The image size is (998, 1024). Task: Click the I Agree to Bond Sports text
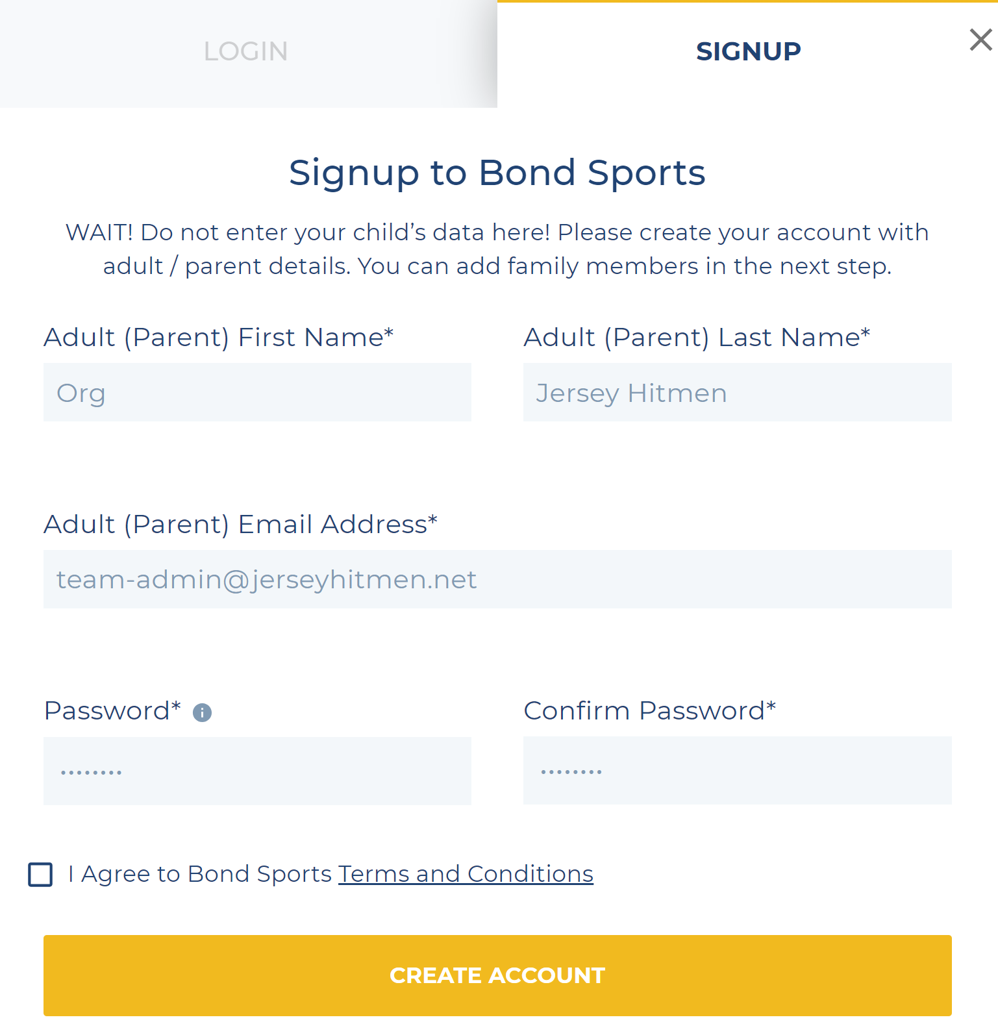pyautogui.click(x=200, y=874)
